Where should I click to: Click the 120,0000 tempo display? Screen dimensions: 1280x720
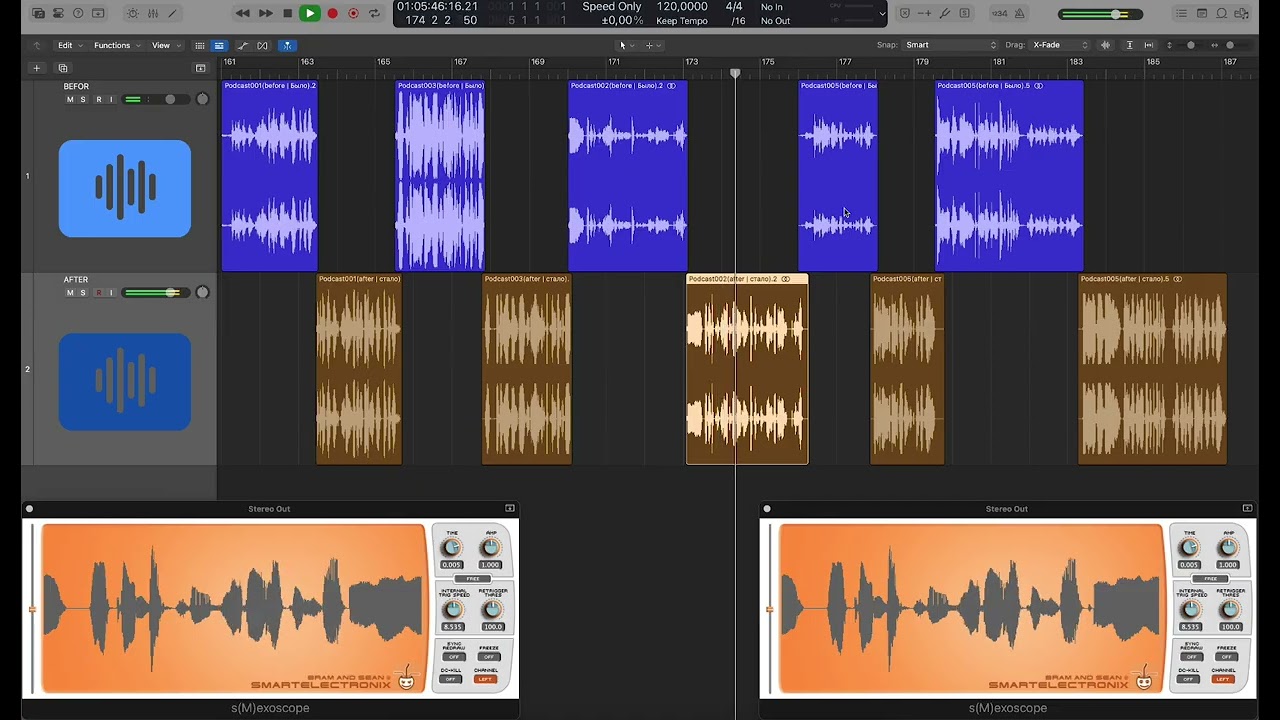[x=682, y=7]
